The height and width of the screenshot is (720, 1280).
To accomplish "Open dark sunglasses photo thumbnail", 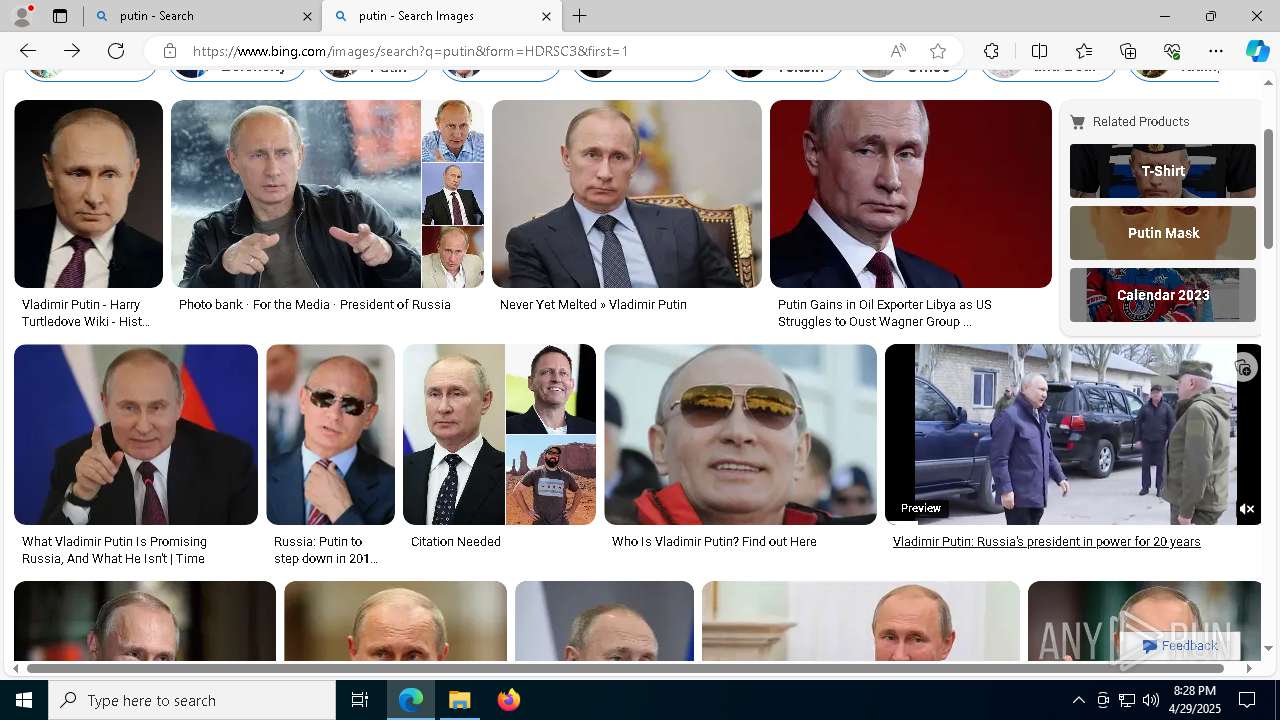I will point(330,435).
